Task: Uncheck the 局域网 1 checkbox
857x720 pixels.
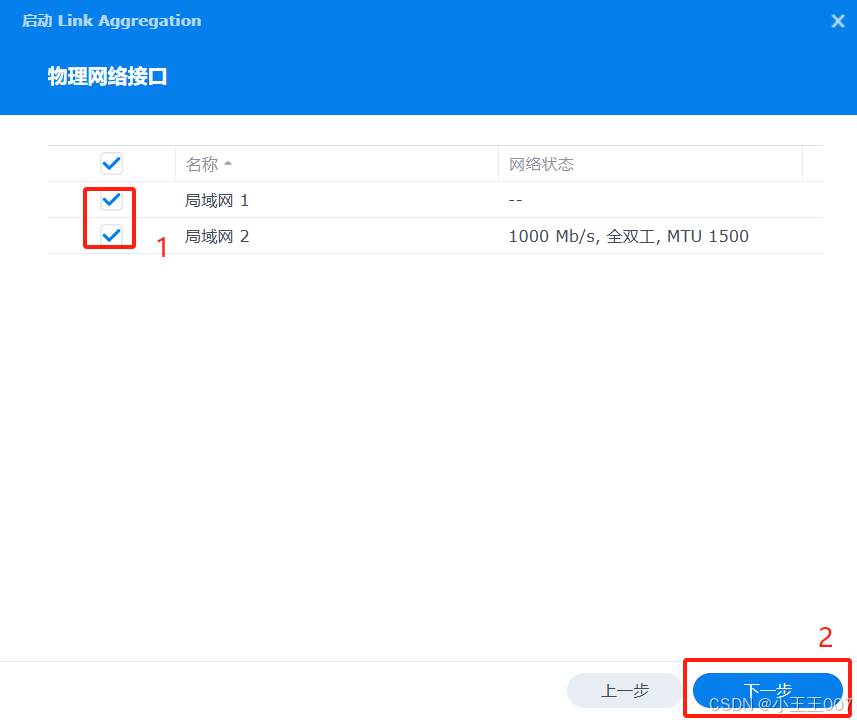Action: (x=111, y=200)
